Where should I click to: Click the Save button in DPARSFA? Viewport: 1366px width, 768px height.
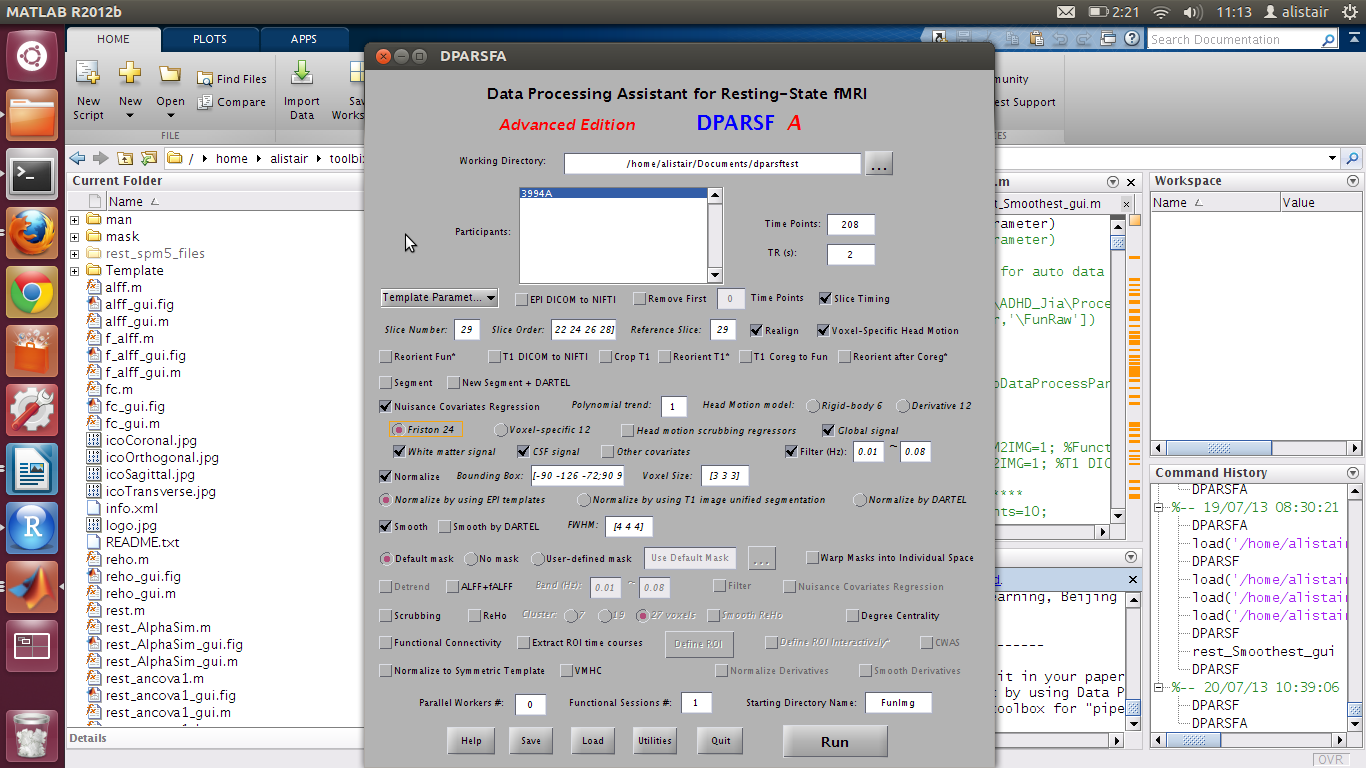tap(531, 741)
